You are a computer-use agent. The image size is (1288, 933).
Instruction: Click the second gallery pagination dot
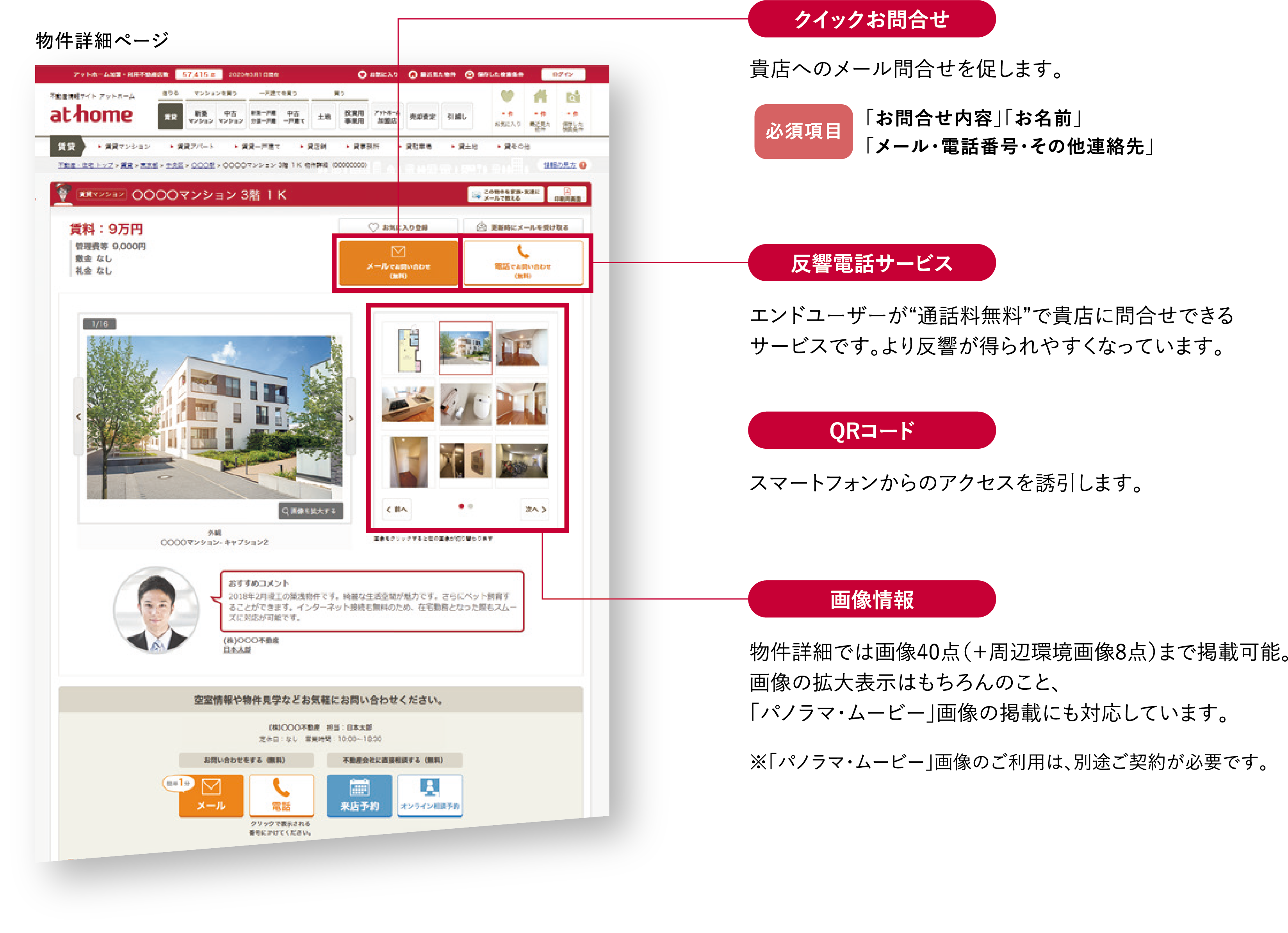point(470,506)
